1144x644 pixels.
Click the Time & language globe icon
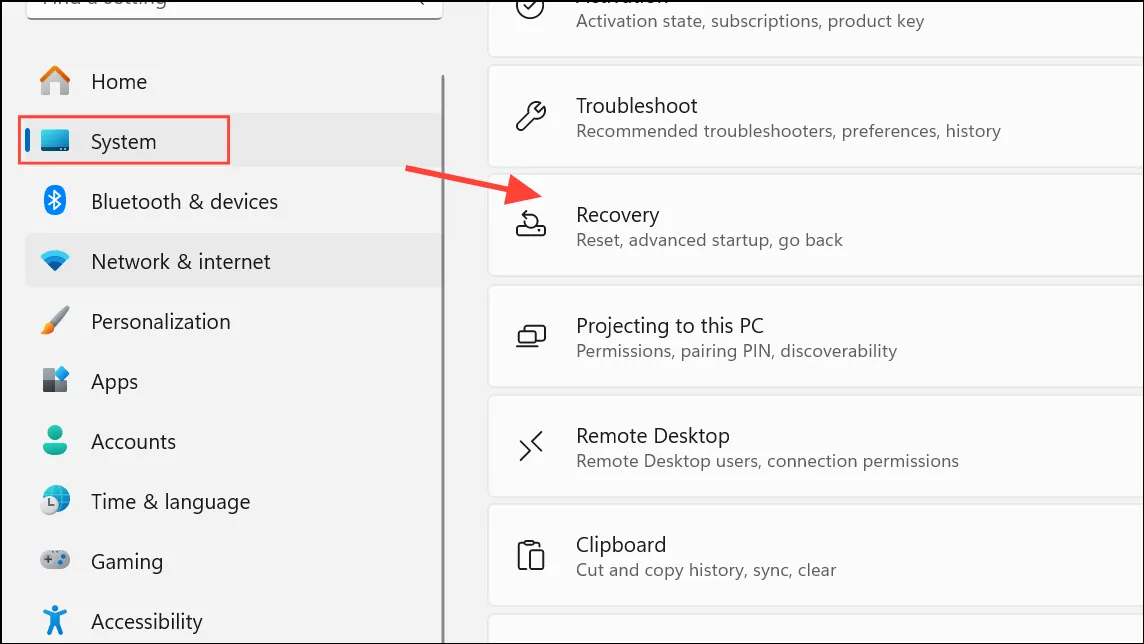click(x=55, y=500)
